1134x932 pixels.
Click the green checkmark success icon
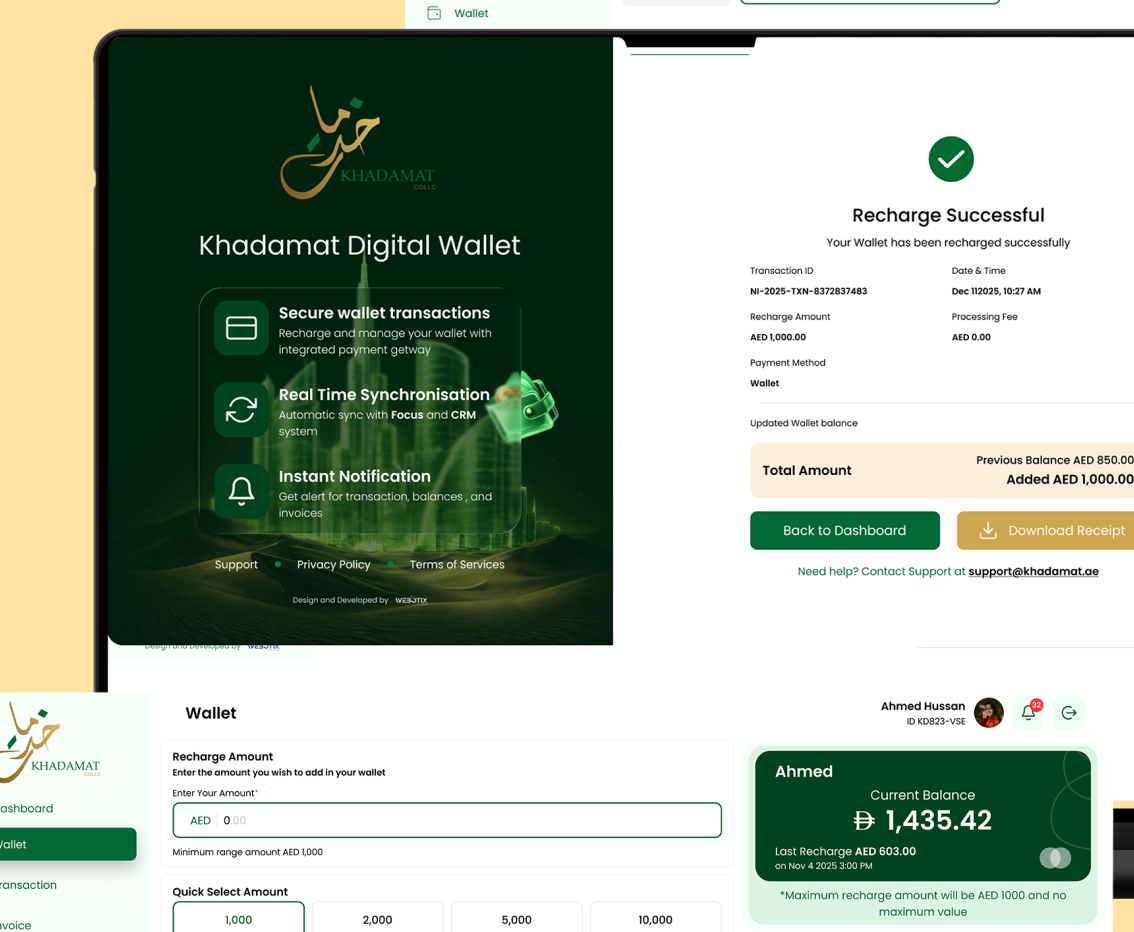950,159
